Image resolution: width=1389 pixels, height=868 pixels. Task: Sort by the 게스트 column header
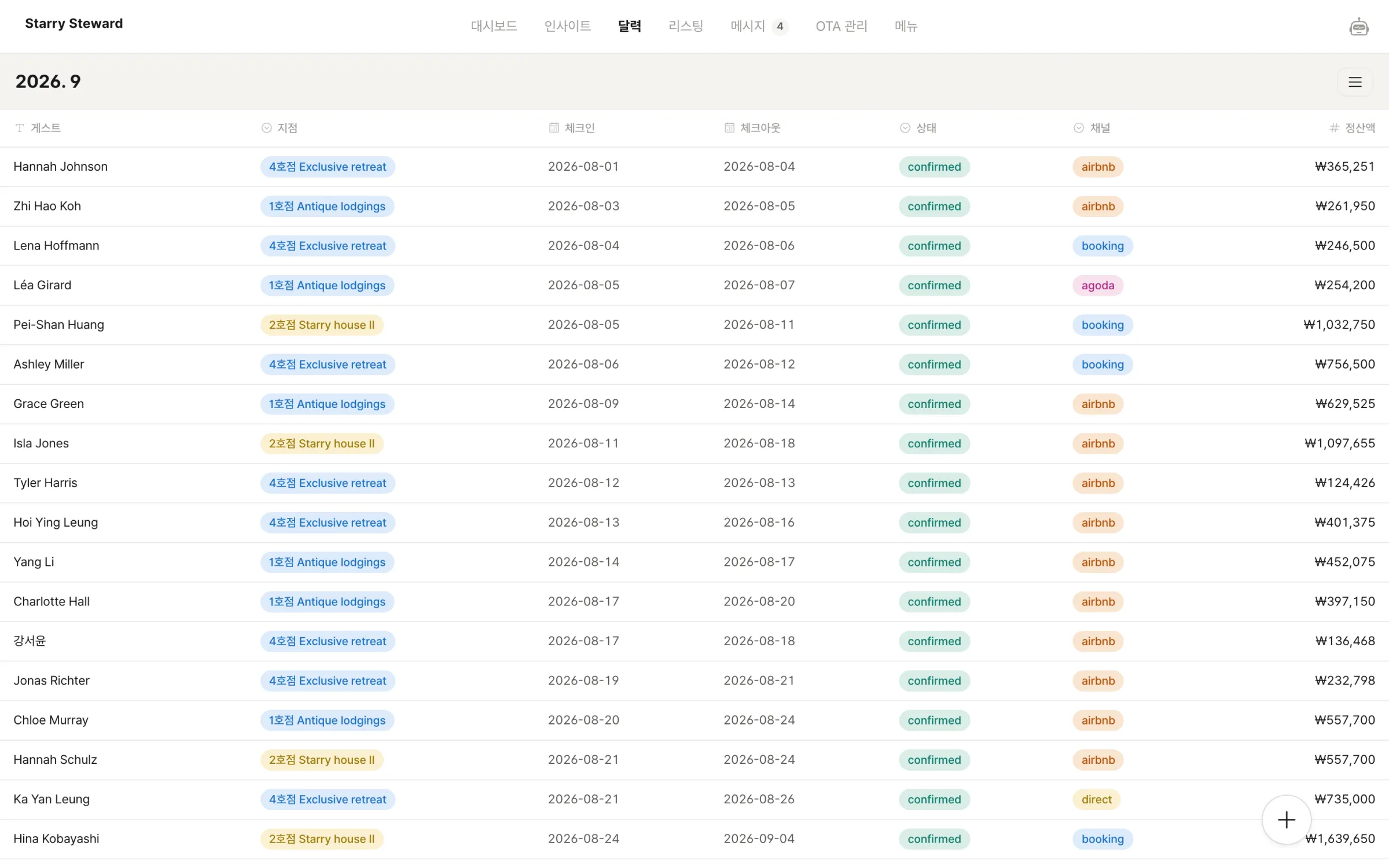click(38, 128)
